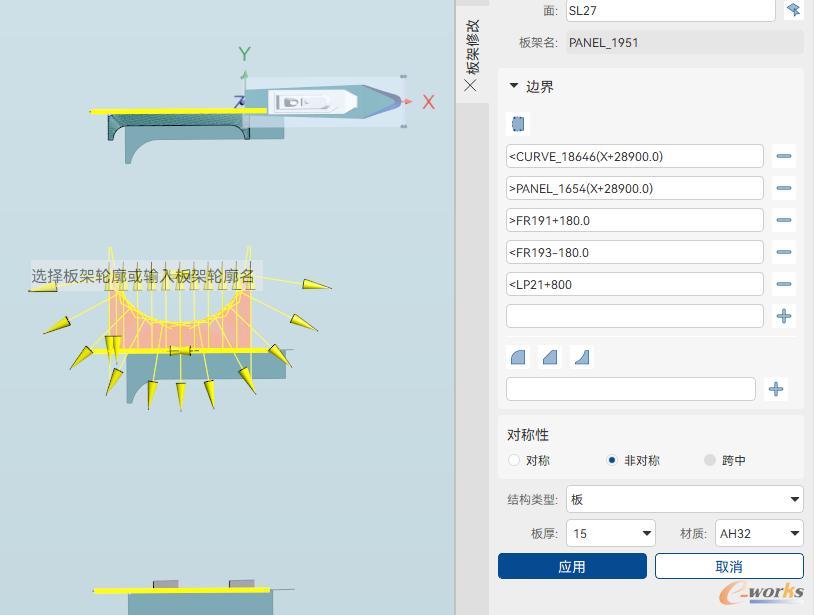Click the empty boundary input field
Image resolution: width=814 pixels, height=615 pixels.
[634, 316]
